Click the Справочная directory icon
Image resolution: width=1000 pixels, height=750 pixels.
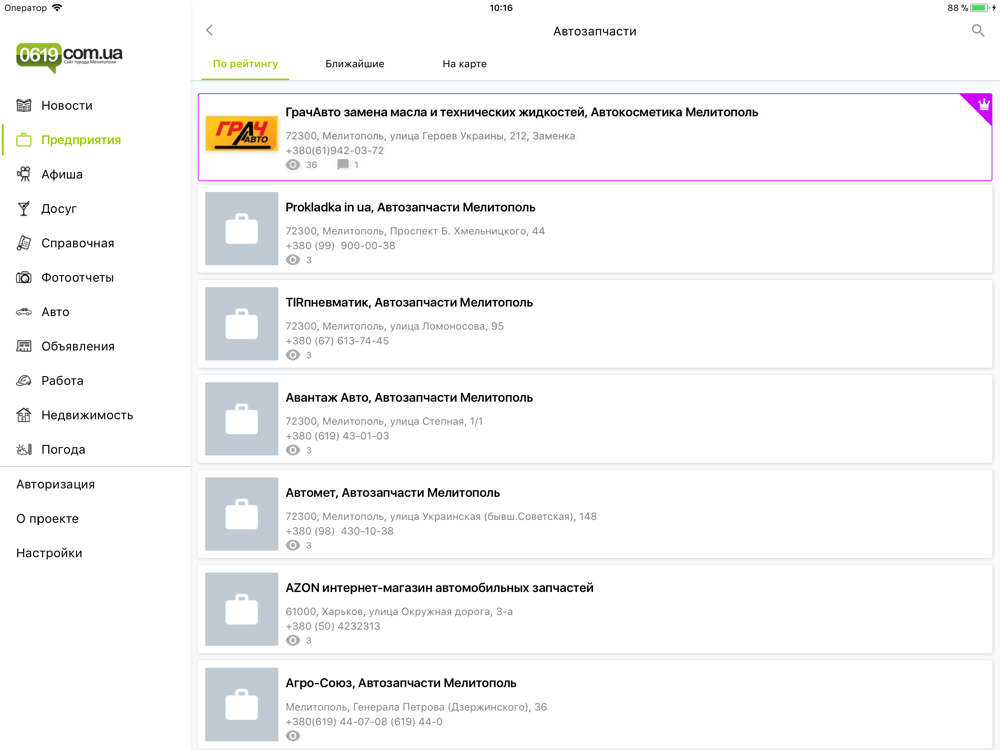[24, 243]
